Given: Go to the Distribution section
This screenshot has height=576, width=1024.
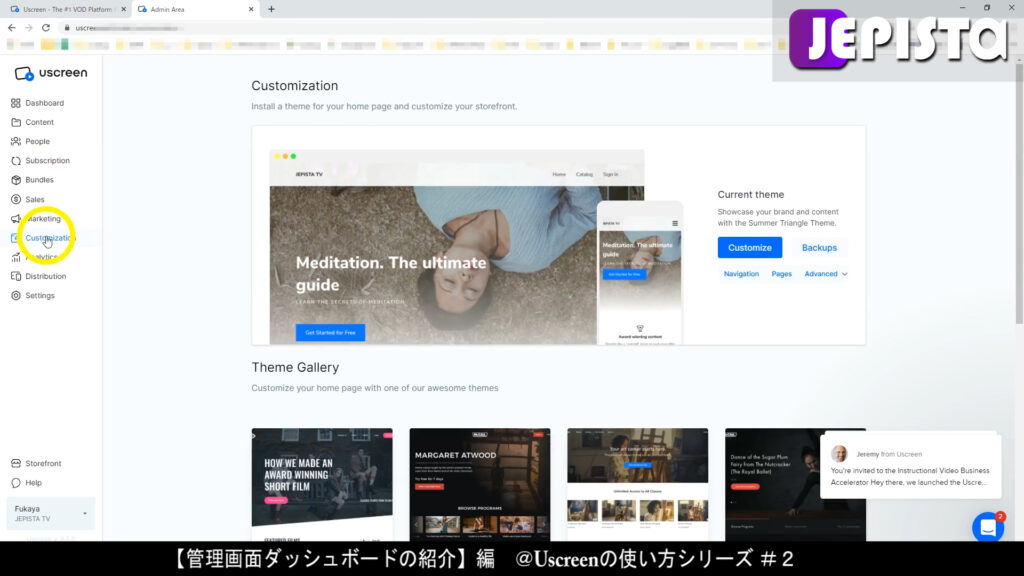Looking at the screenshot, I should (46, 276).
